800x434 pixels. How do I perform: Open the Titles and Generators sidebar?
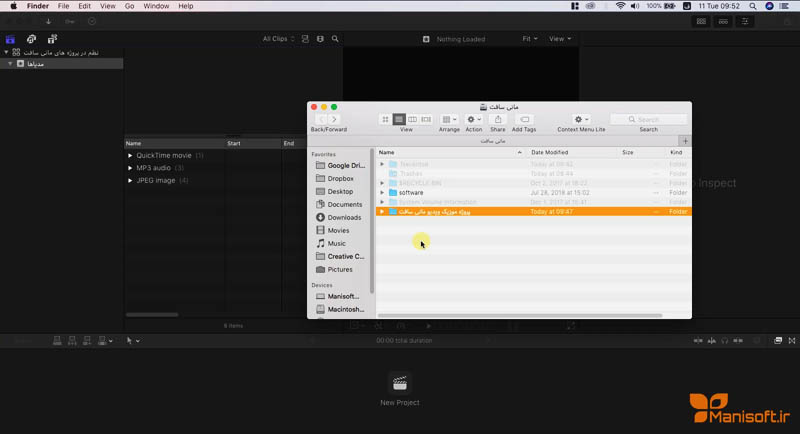[x=52, y=39]
